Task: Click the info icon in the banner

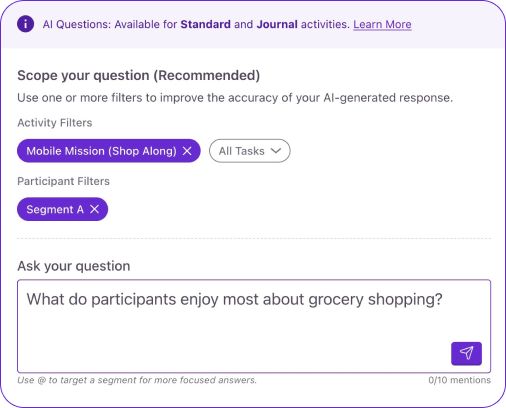Action: 26,24
